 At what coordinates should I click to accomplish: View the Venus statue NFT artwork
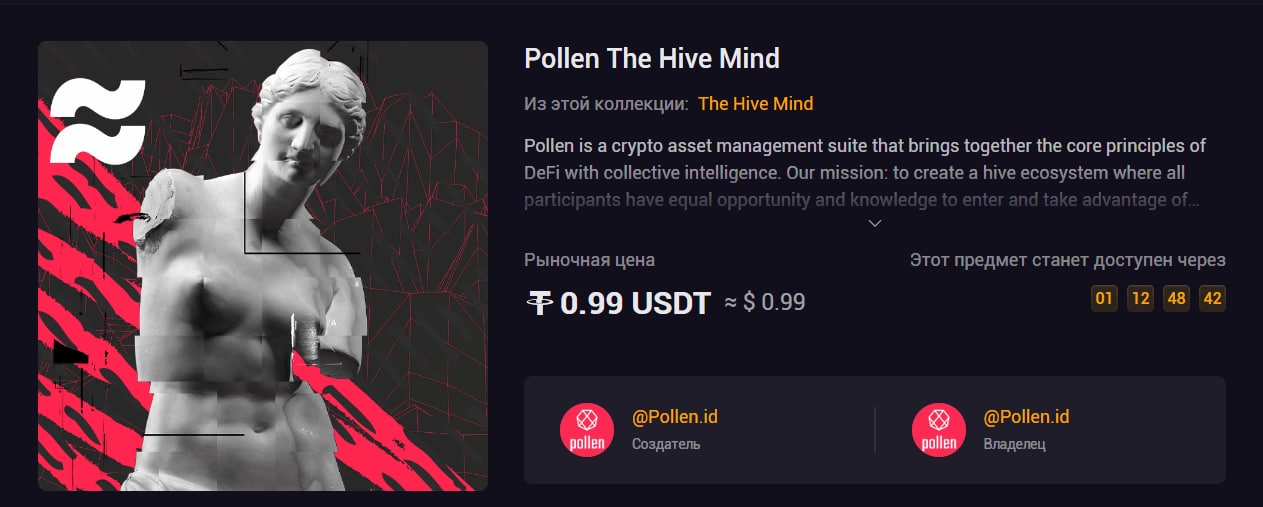click(263, 266)
